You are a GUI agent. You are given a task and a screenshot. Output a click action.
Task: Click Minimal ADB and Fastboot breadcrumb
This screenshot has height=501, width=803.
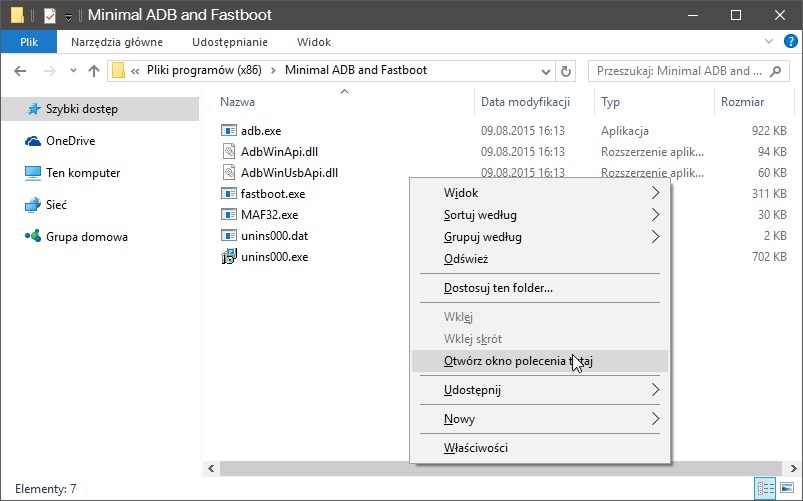tap(356, 70)
